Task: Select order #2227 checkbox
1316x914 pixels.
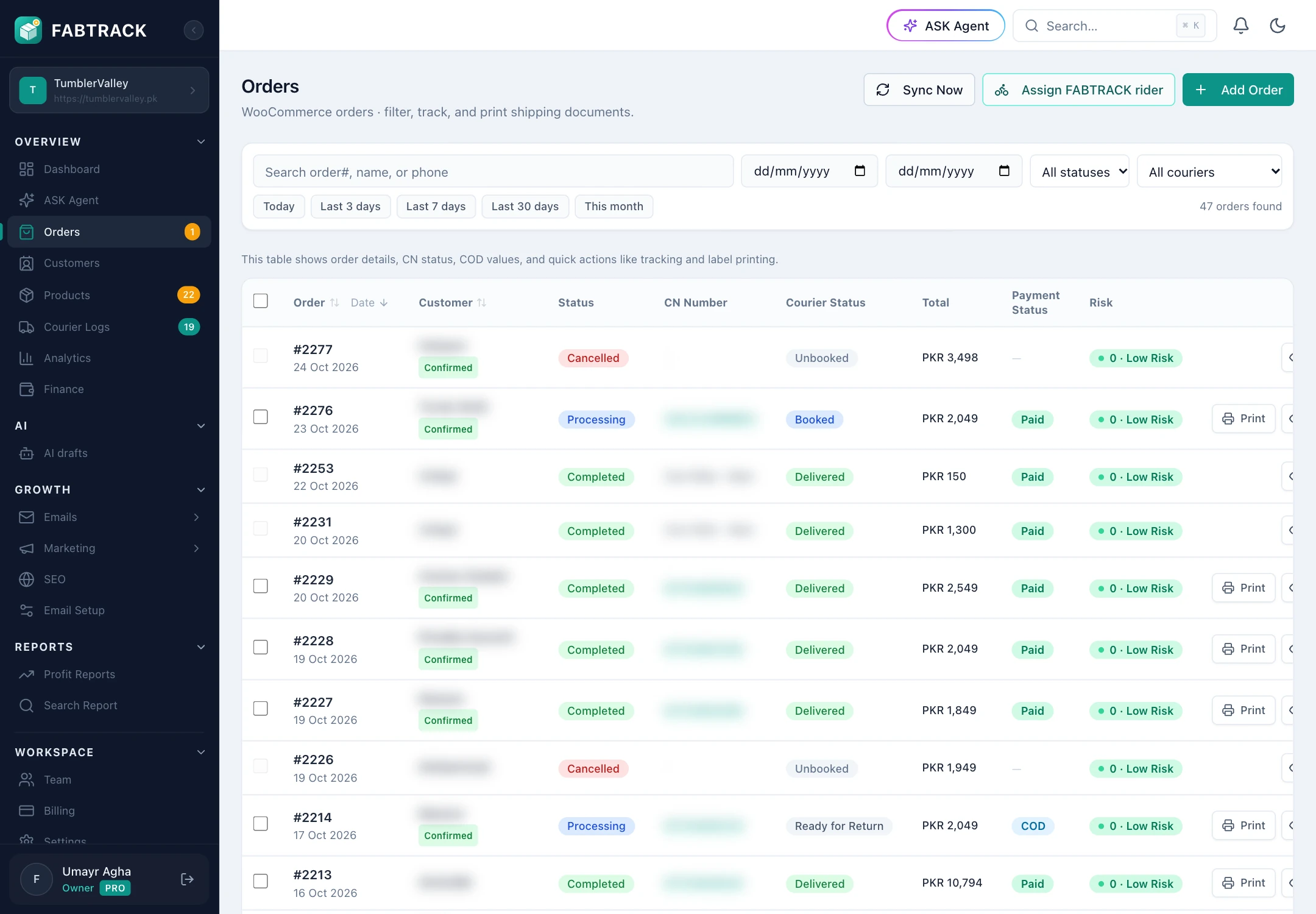Action: click(260, 709)
